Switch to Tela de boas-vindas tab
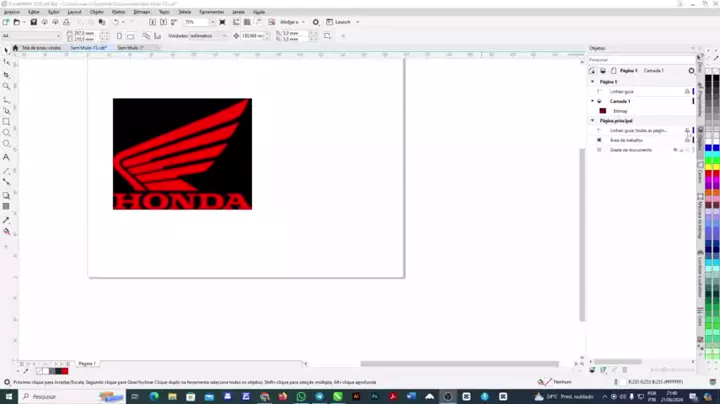 [x=41, y=47]
